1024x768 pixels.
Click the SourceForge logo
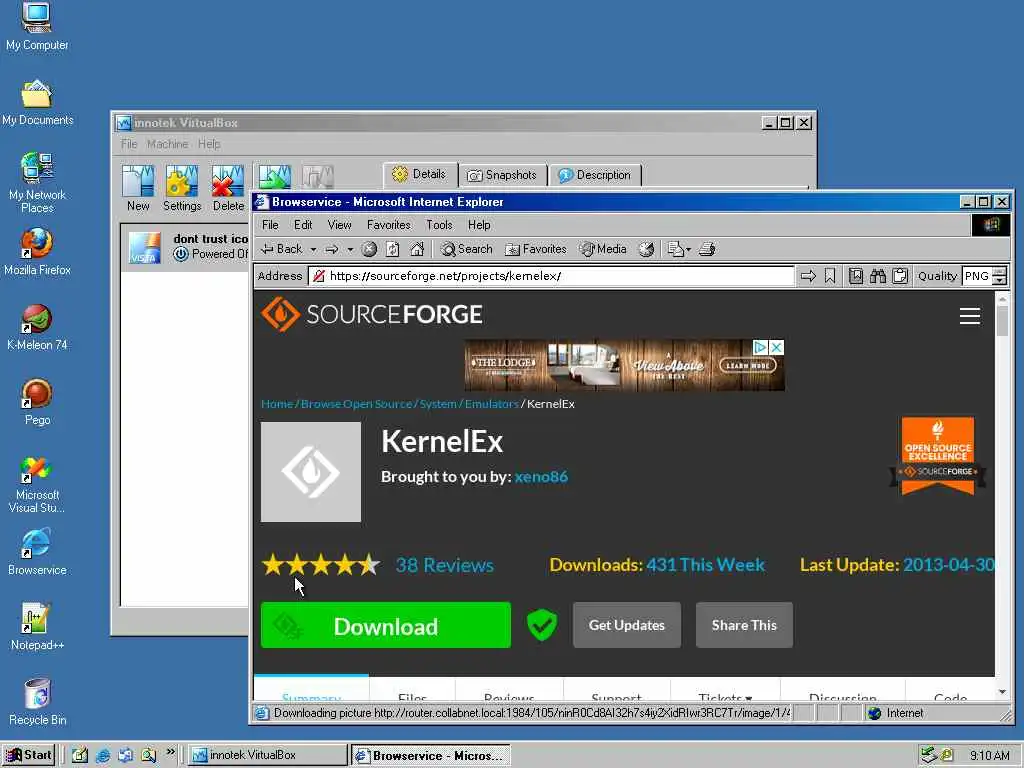[x=372, y=314]
